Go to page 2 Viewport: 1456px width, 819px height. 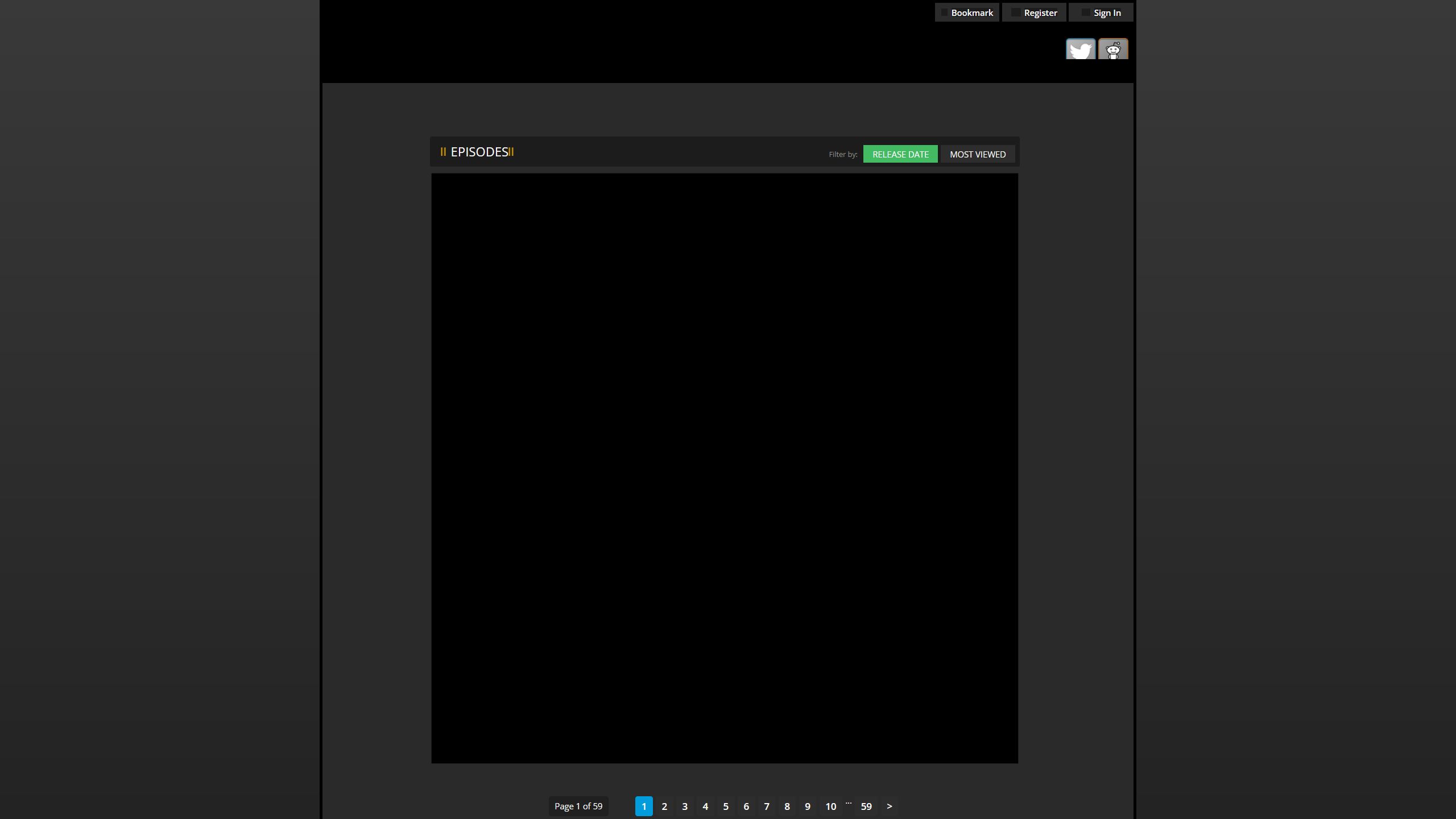click(664, 806)
